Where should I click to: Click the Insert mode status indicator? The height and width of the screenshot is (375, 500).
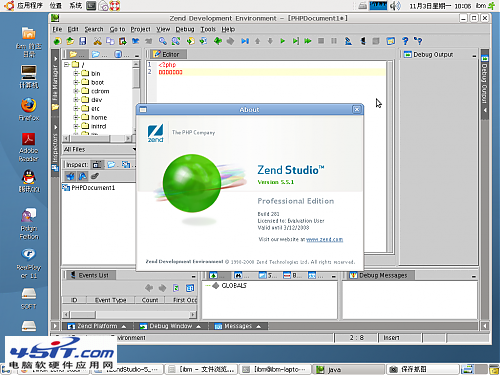coord(400,338)
